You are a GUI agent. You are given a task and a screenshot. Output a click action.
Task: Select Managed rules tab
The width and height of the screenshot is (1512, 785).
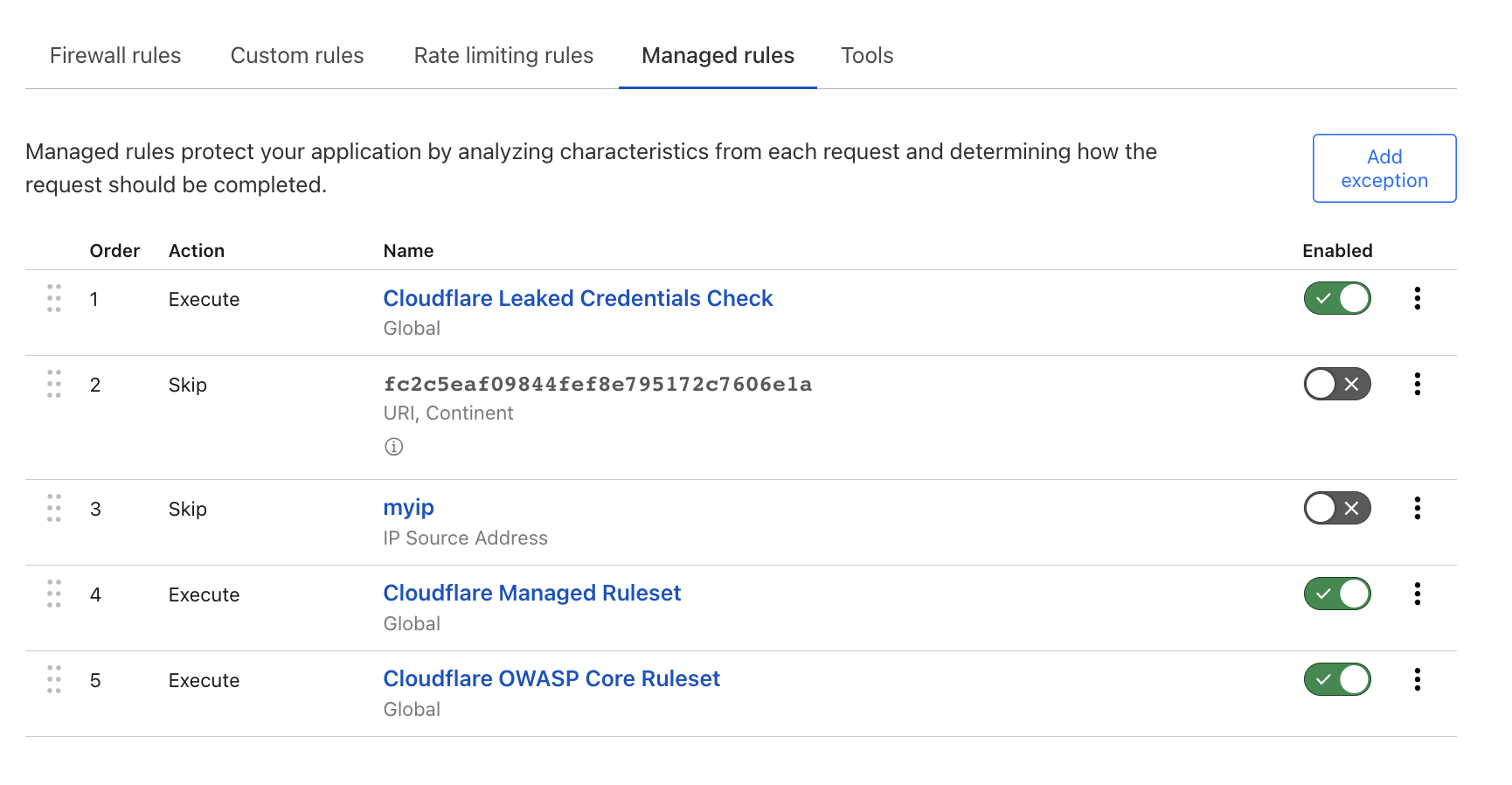point(718,55)
